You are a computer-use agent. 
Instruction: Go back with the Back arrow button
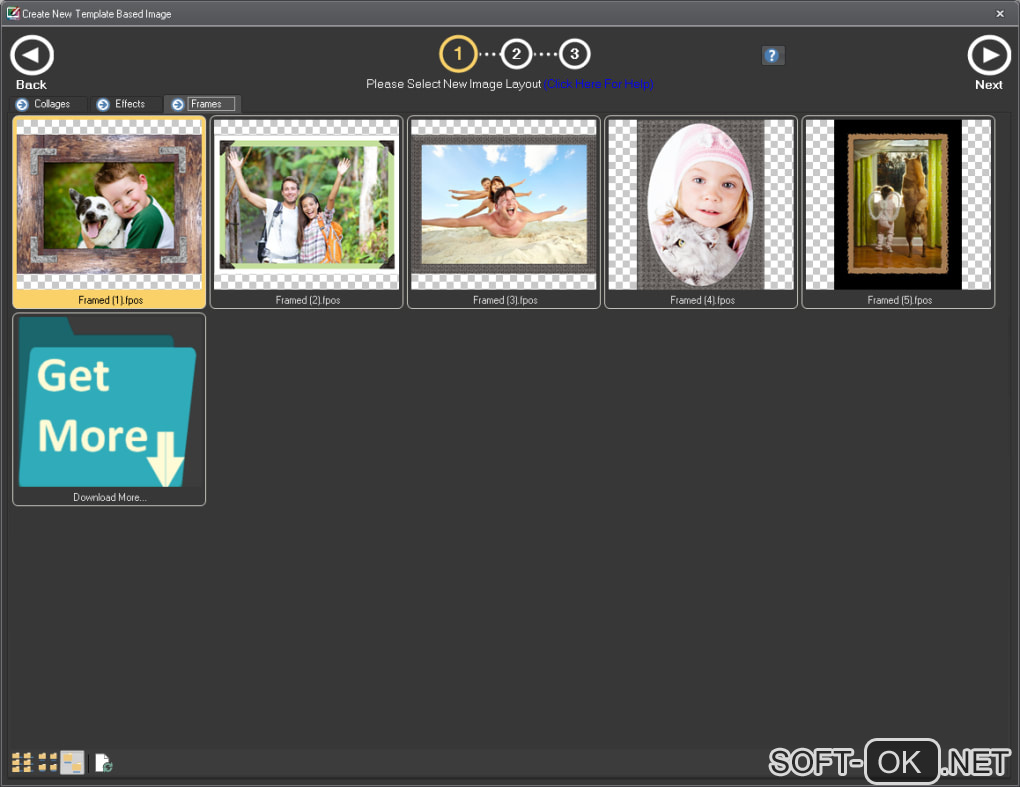tap(31, 56)
